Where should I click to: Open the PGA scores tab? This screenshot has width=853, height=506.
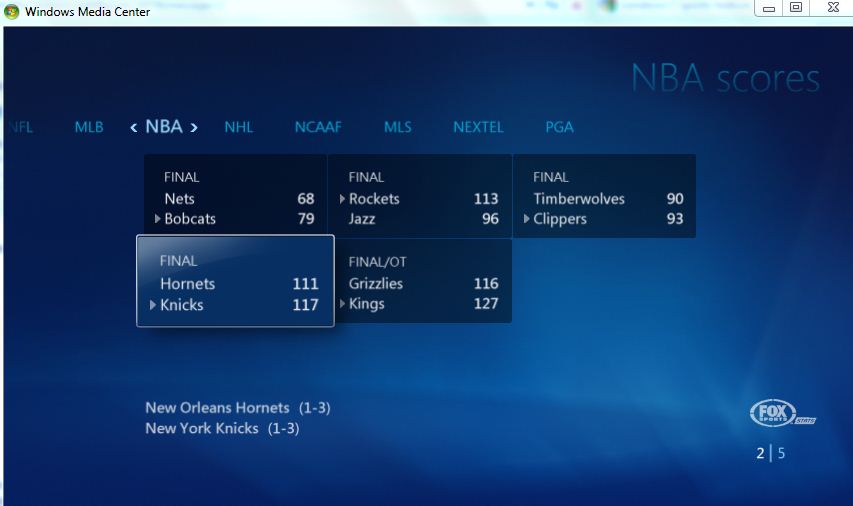(x=559, y=127)
